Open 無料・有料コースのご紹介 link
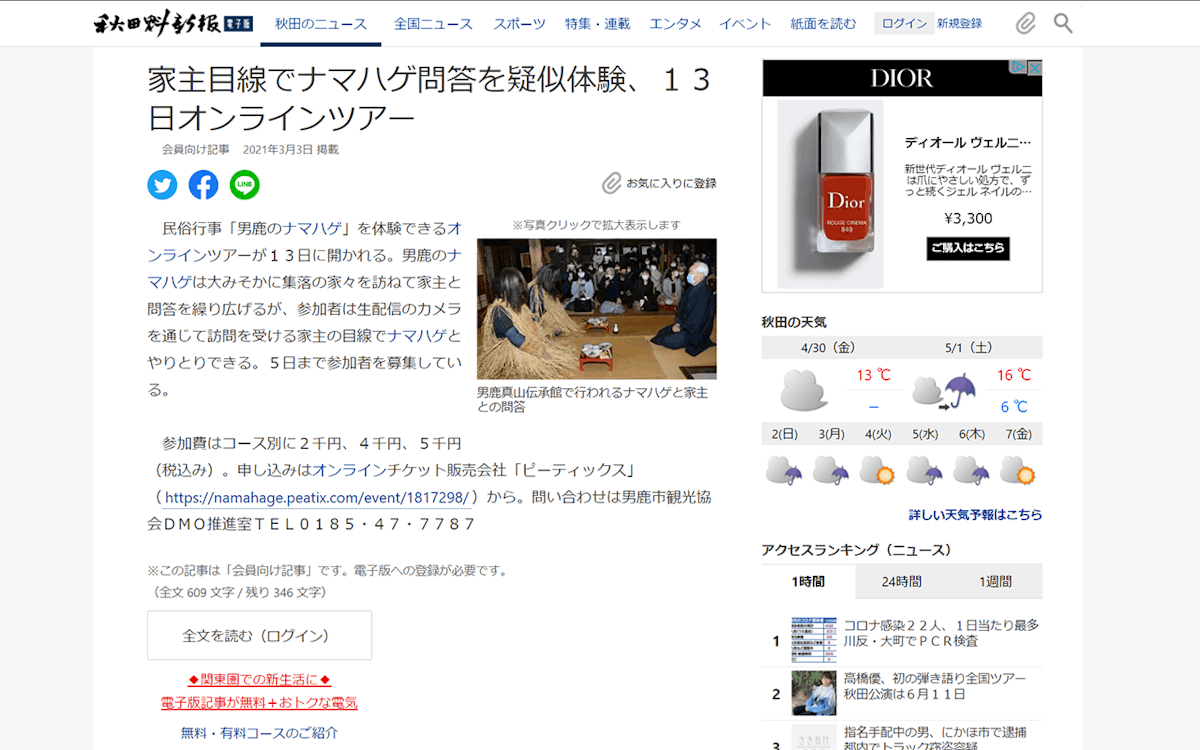1200x750 pixels. 259,733
